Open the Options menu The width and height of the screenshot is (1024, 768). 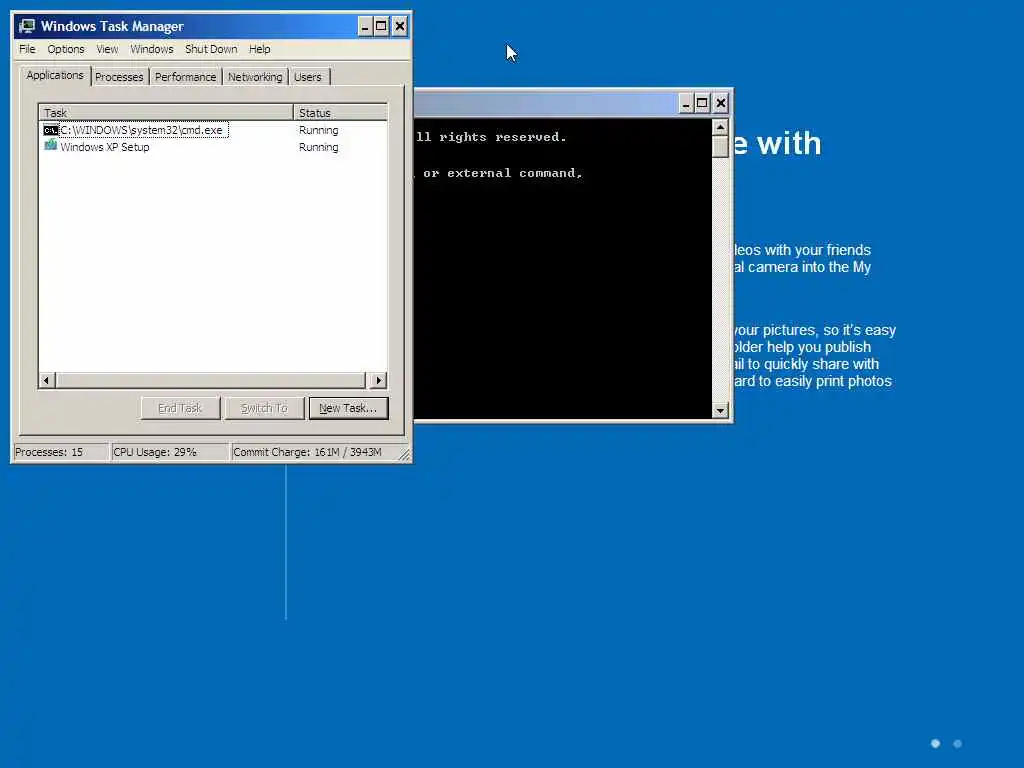click(x=65, y=49)
